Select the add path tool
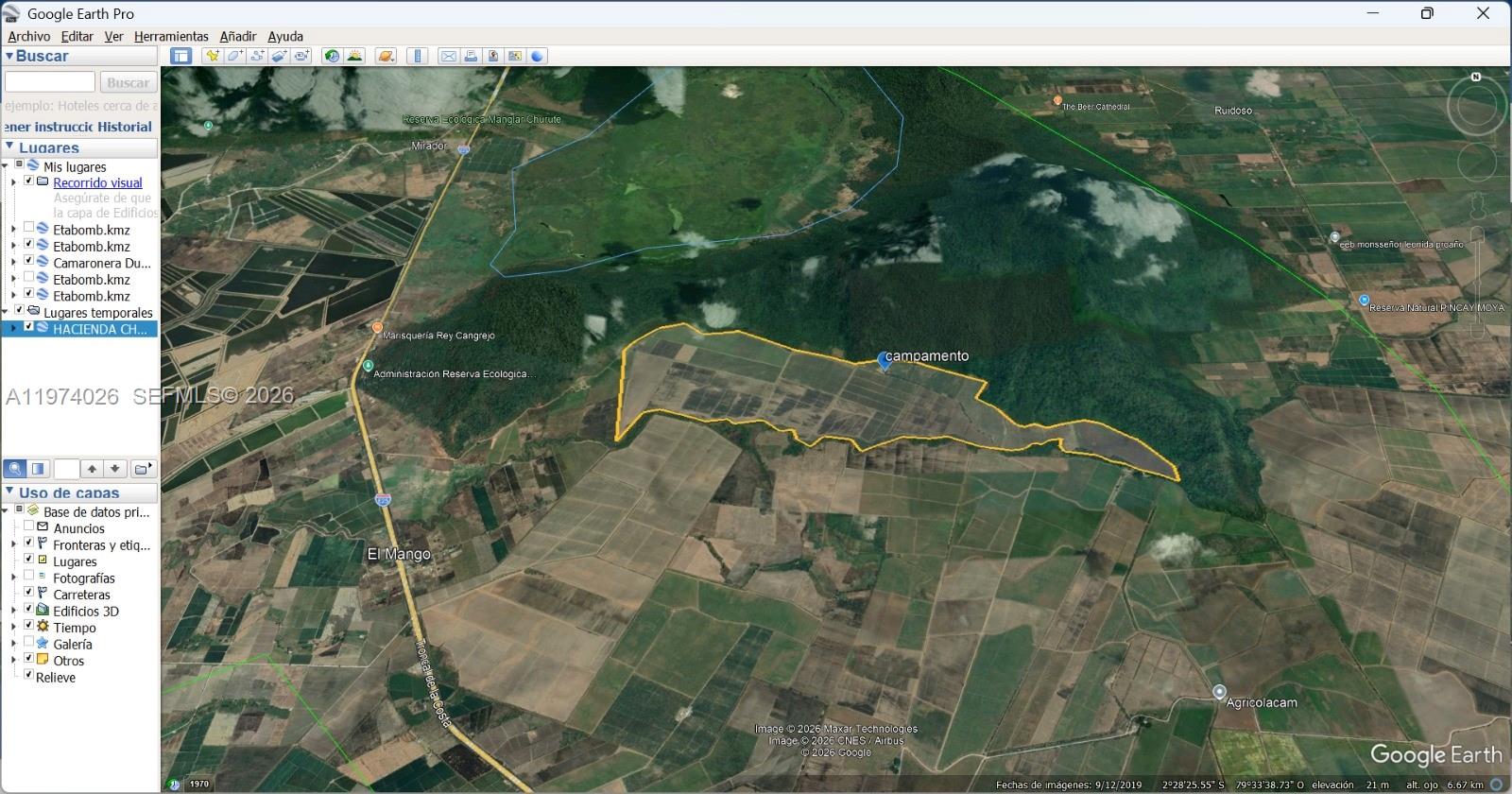This screenshot has height=794, width=1512. click(257, 56)
